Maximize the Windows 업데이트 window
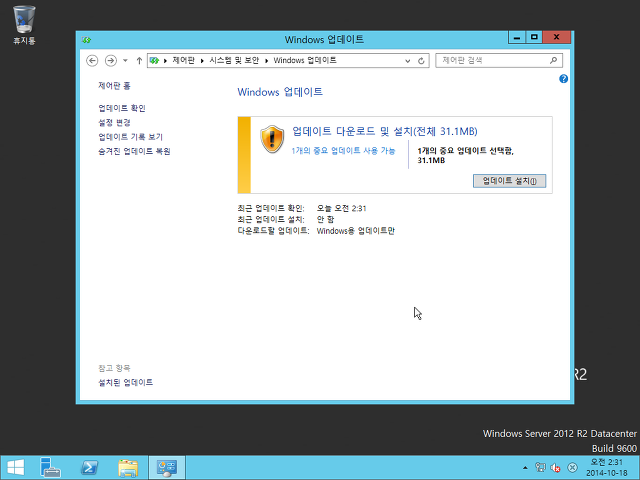 coord(534,37)
